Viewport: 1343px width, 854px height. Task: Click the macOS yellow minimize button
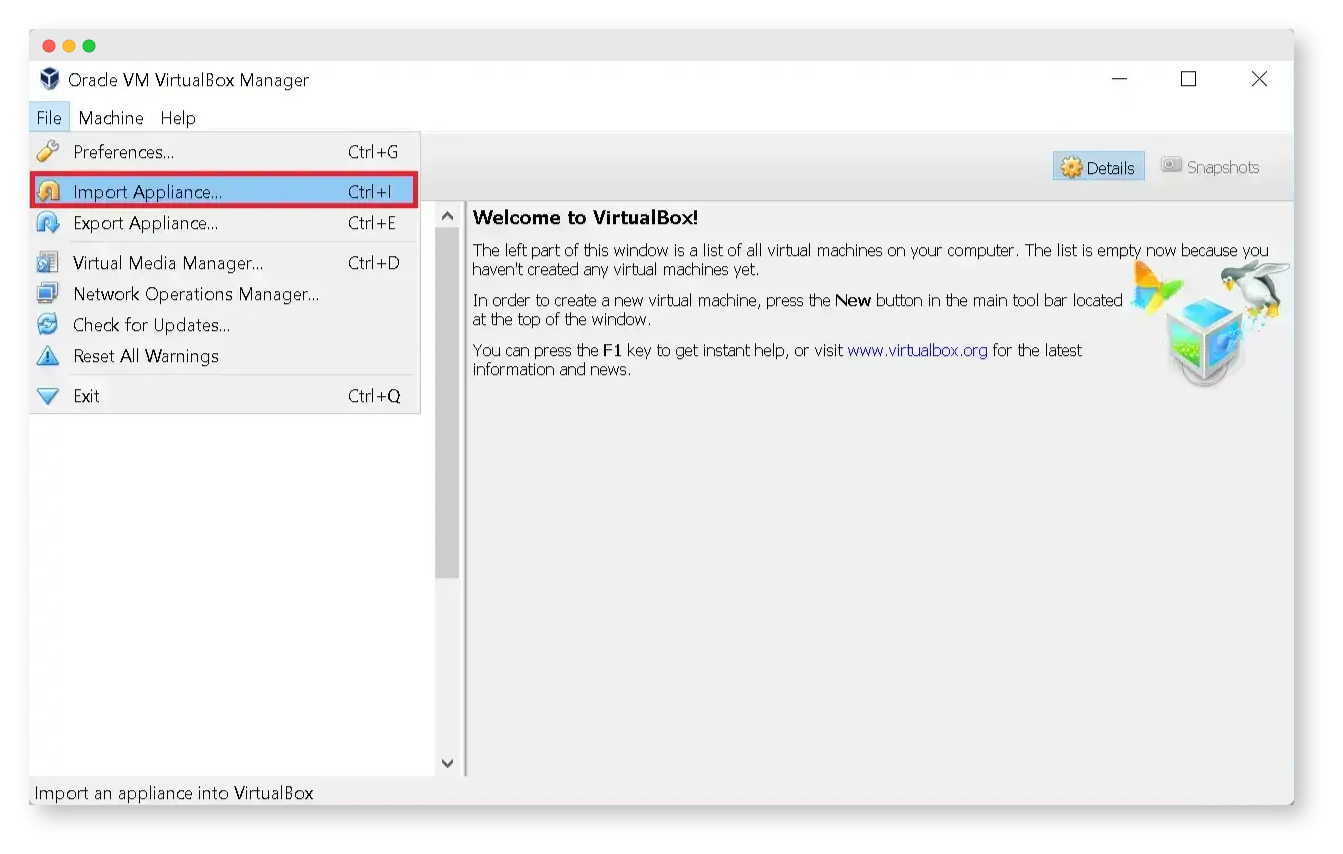(x=69, y=46)
